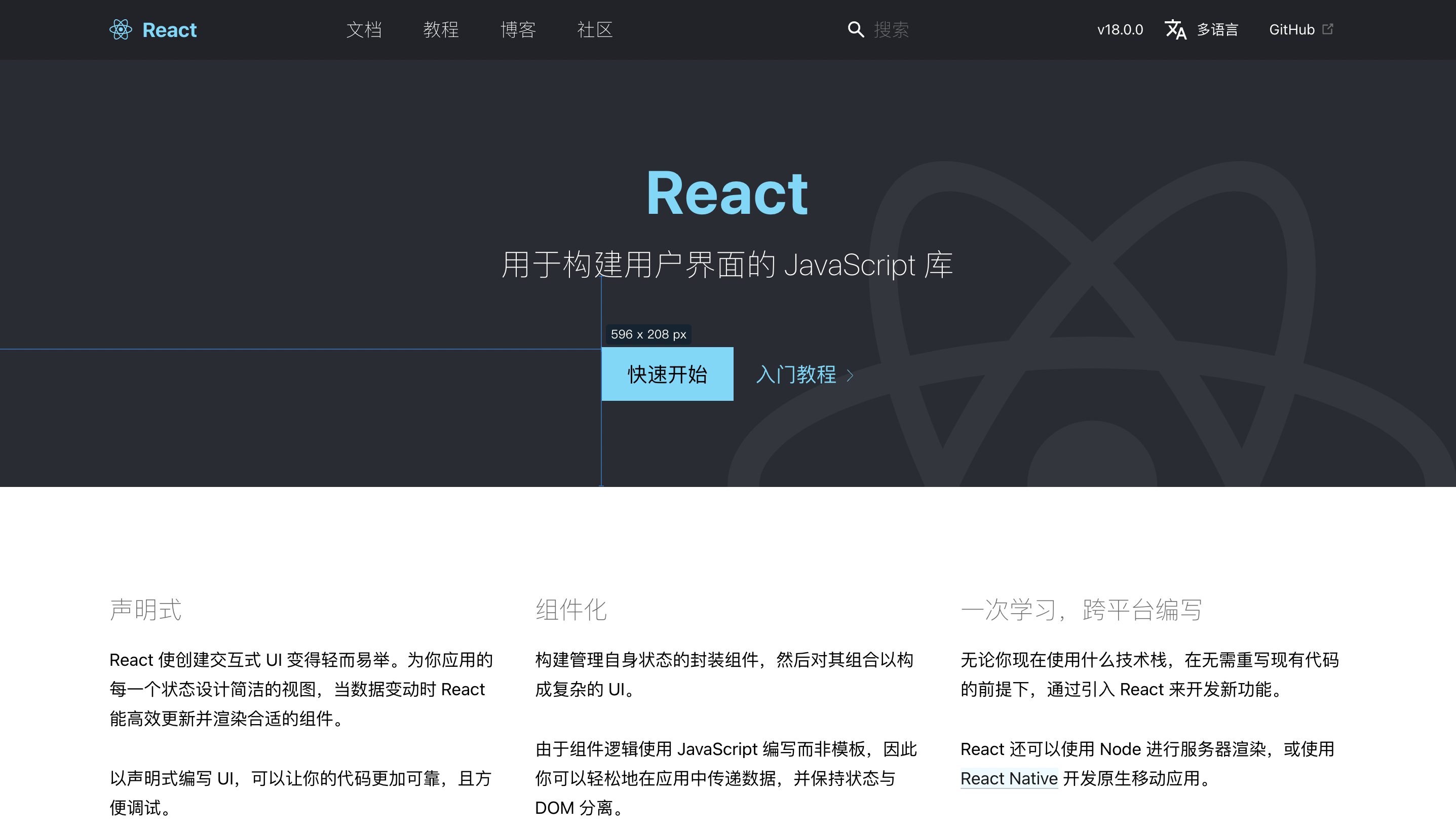This screenshot has width=1456, height=830.
Task: Open the GitHub link in header
Action: [1291, 29]
